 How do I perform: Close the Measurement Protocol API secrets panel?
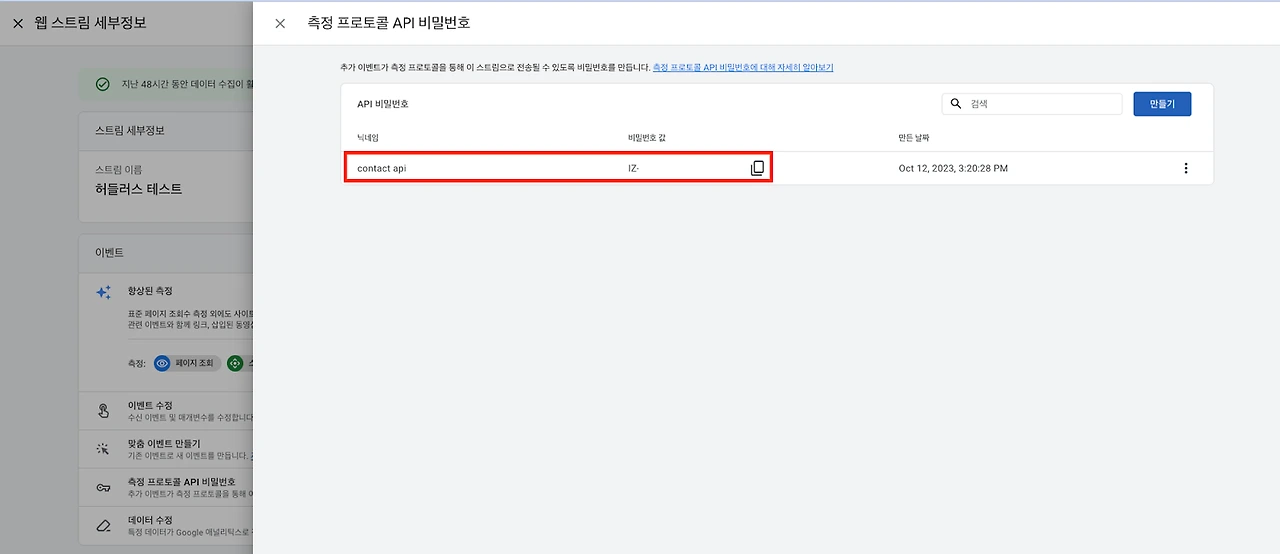tap(280, 23)
